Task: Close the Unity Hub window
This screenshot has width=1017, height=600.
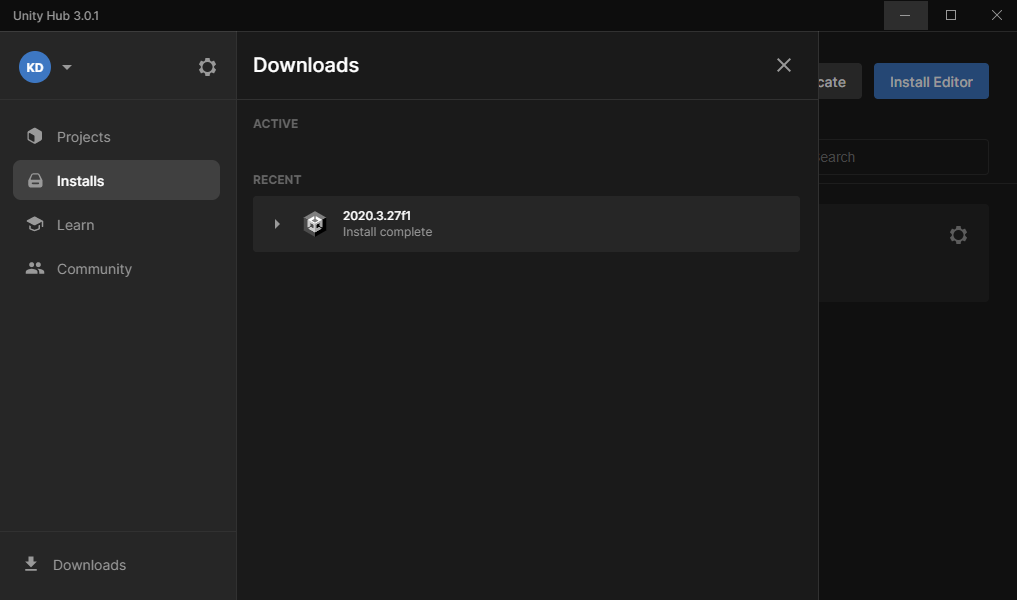Action: click(996, 15)
